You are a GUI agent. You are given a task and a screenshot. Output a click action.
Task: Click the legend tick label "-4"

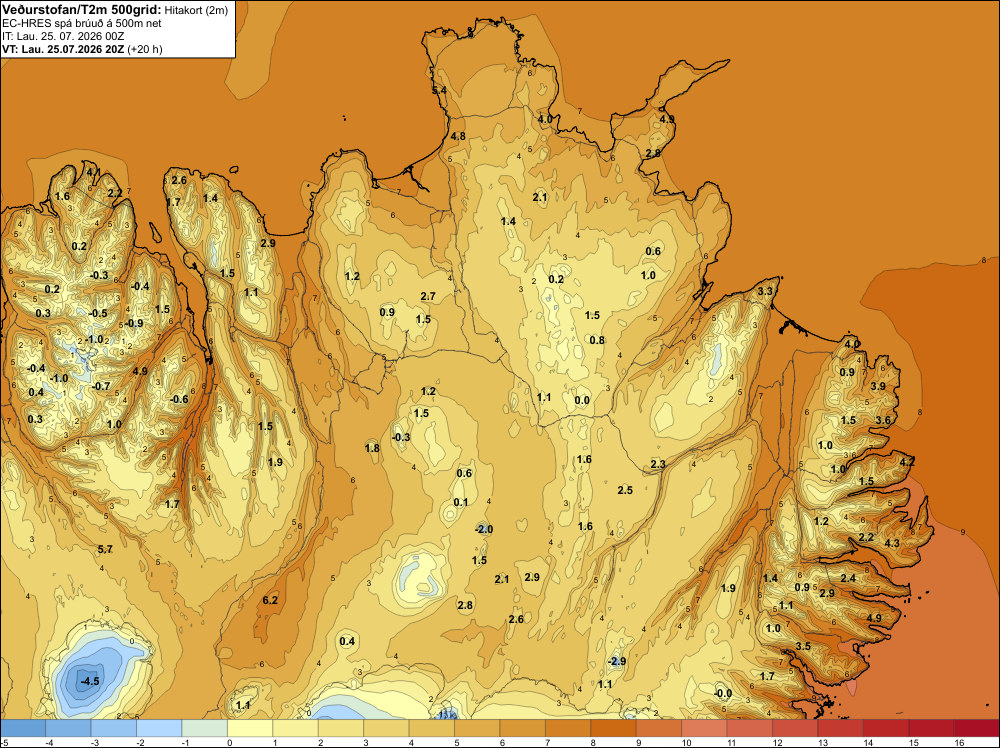click(x=47, y=742)
